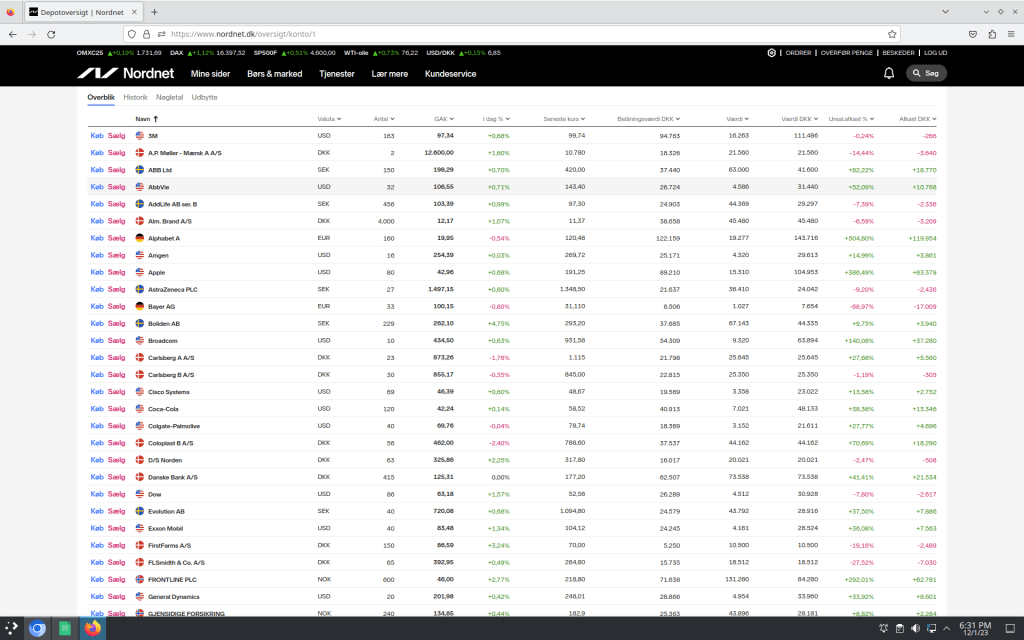Click the Firefox icon in the taskbar
The height and width of the screenshot is (640, 1024).
(x=93, y=629)
